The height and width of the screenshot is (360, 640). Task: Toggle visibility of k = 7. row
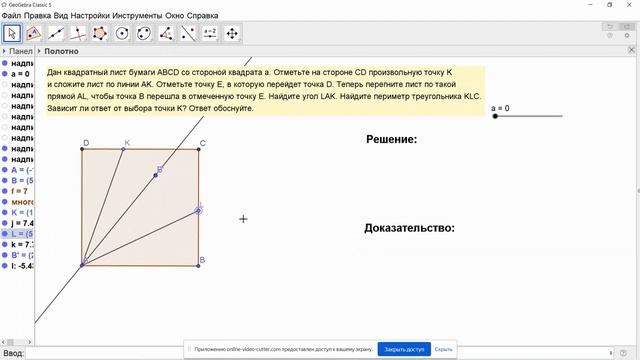tap(5, 244)
